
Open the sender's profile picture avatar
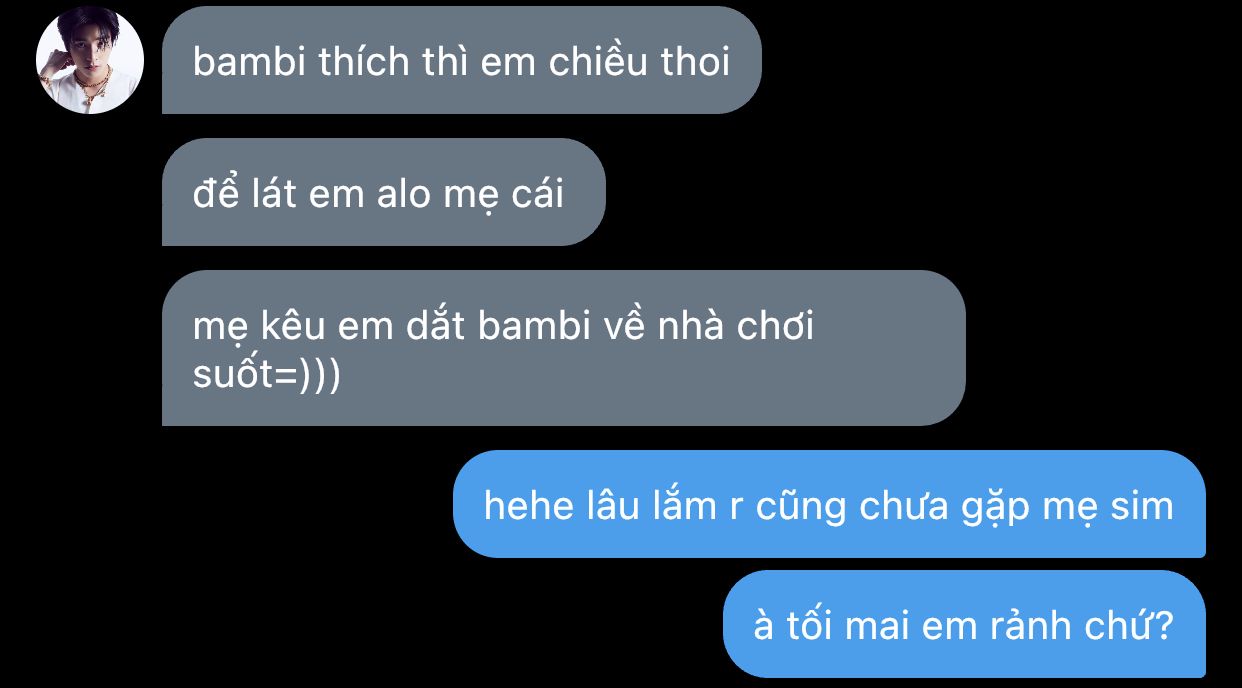click(90, 60)
